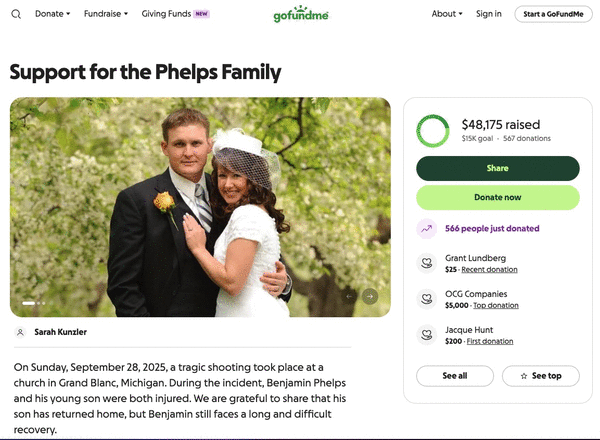Image resolution: width=600 pixels, height=440 pixels.
Task: Expand the Fundraise dropdown menu
Action: [105, 14]
